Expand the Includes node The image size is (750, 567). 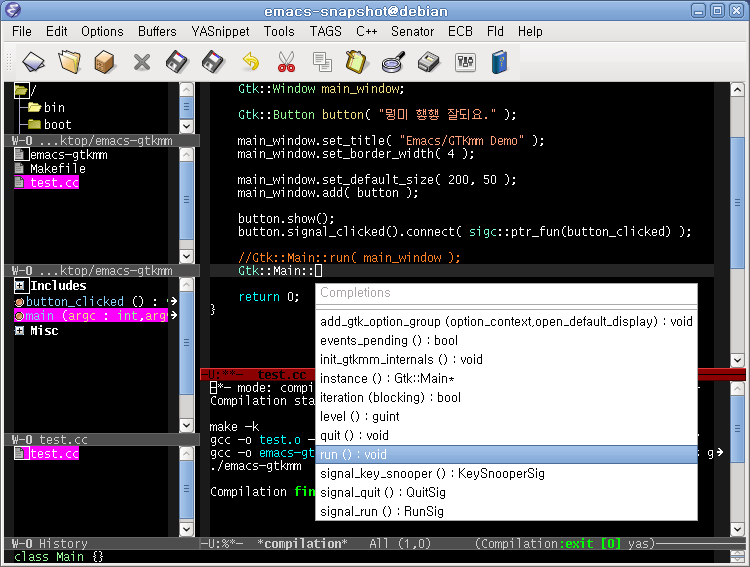coord(19,286)
